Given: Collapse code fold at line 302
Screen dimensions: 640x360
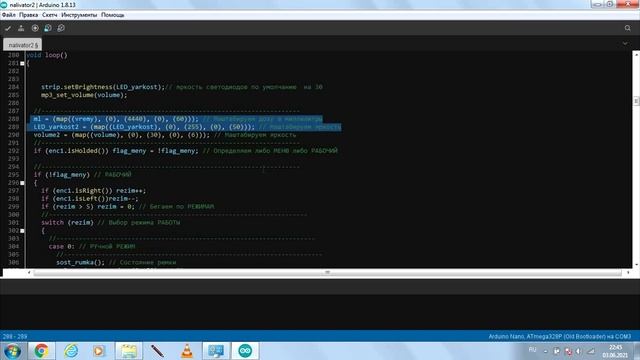Looking at the screenshot, I should (22, 231).
